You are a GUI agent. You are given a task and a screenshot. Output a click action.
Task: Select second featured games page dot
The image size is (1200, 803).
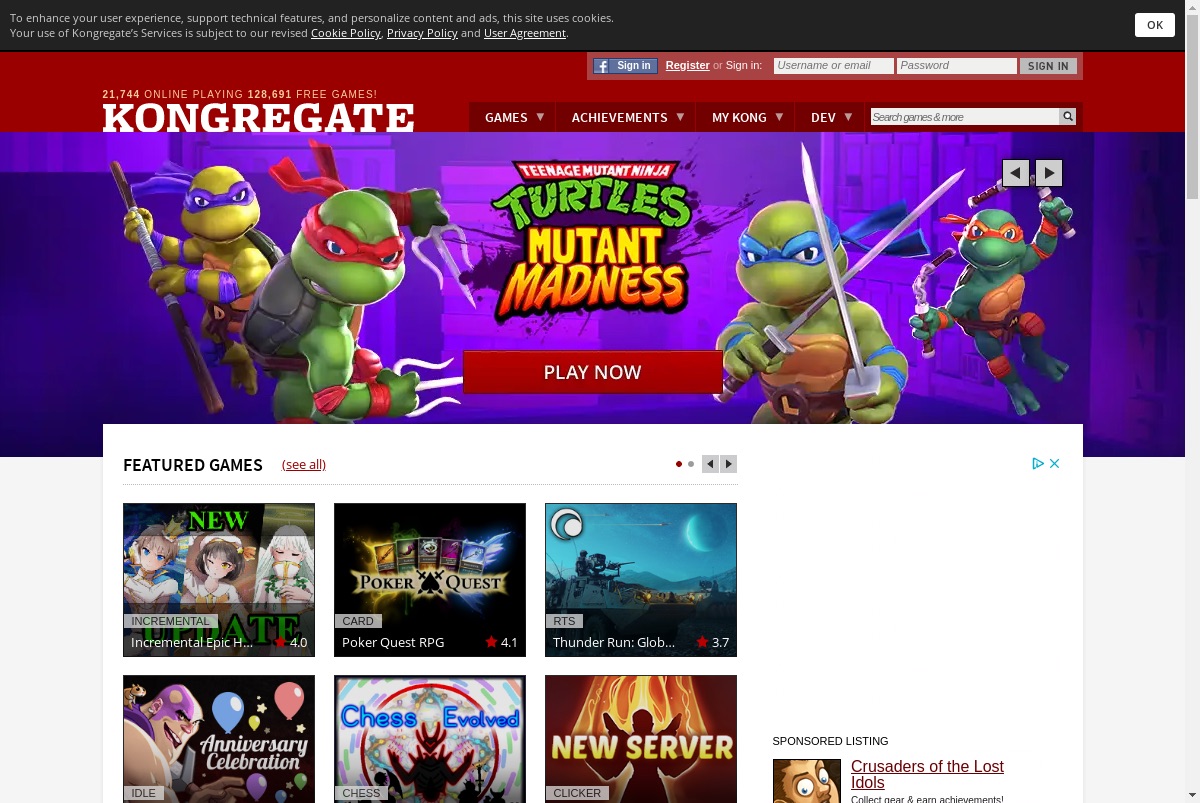[691, 464]
